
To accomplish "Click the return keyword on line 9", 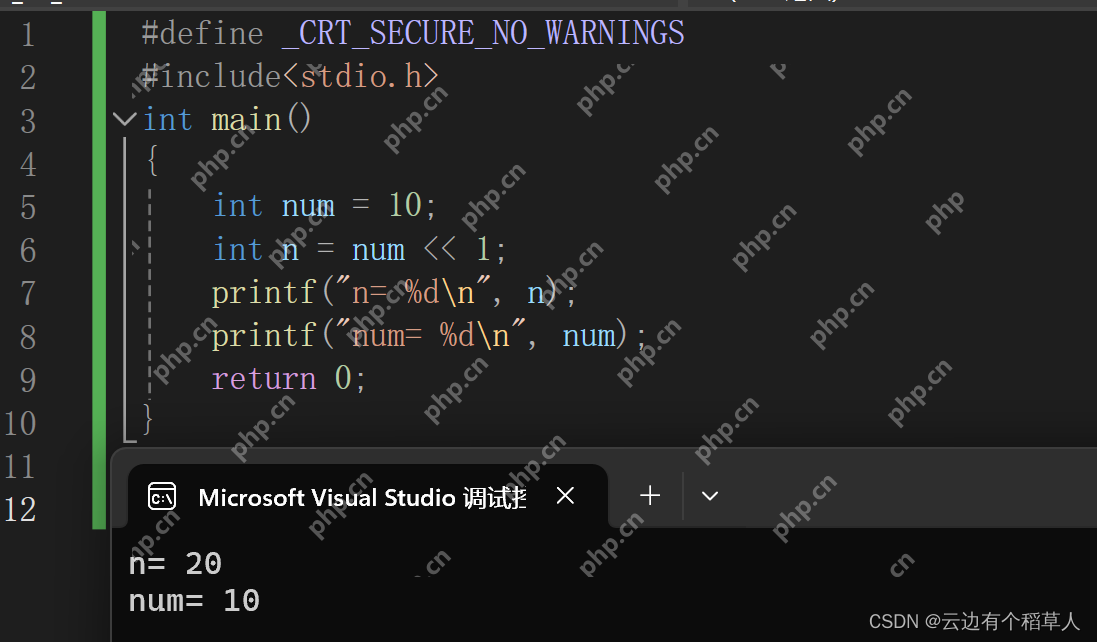I will coord(264,379).
